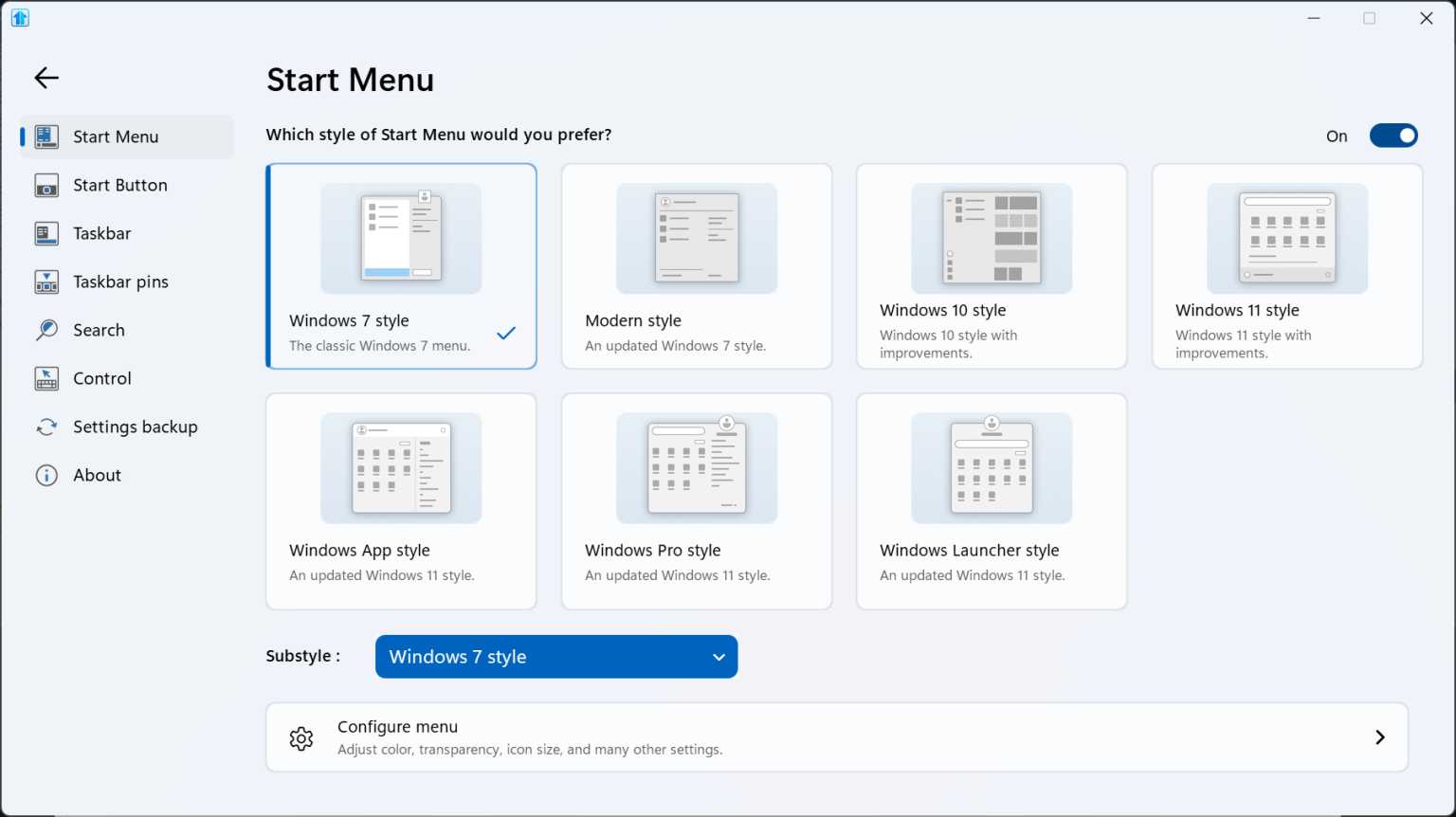Select the Windows 10 style card
This screenshot has height=817, width=1456.
(991, 266)
